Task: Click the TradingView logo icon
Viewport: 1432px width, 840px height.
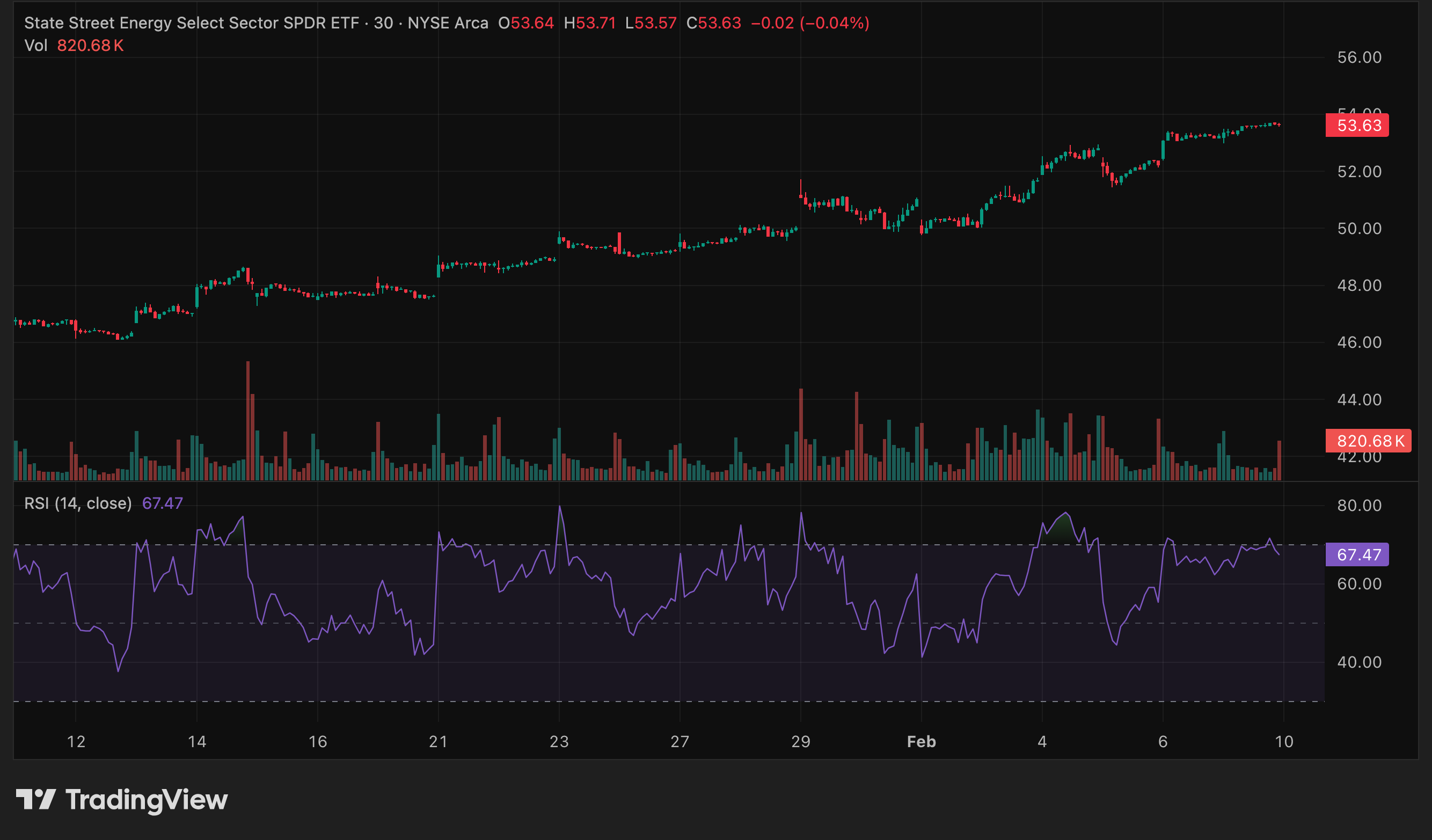Action: 35,799
